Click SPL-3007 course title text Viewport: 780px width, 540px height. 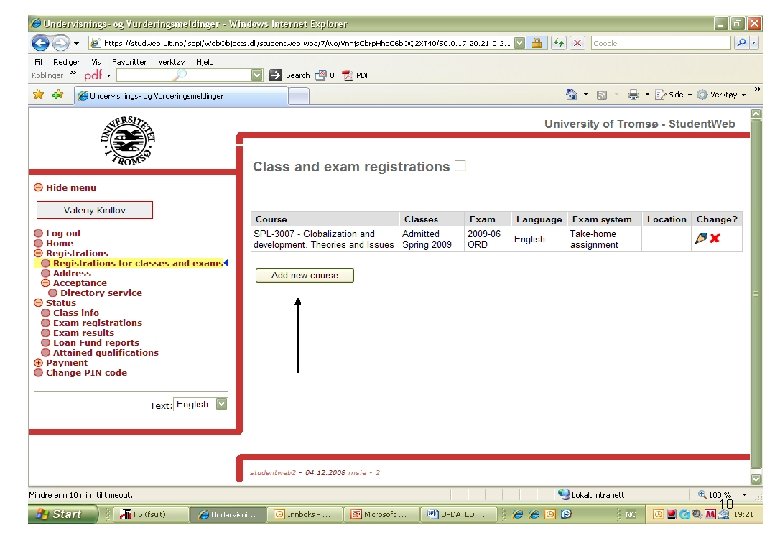point(323,239)
